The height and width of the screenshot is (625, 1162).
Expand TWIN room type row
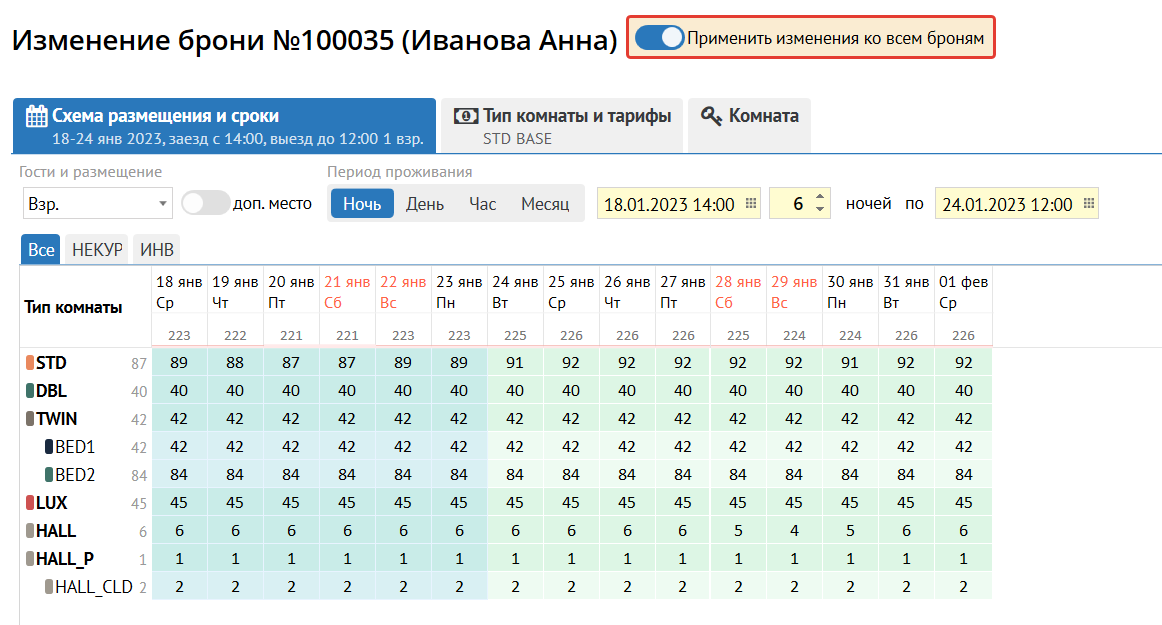pyautogui.click(x=56, y=419)
